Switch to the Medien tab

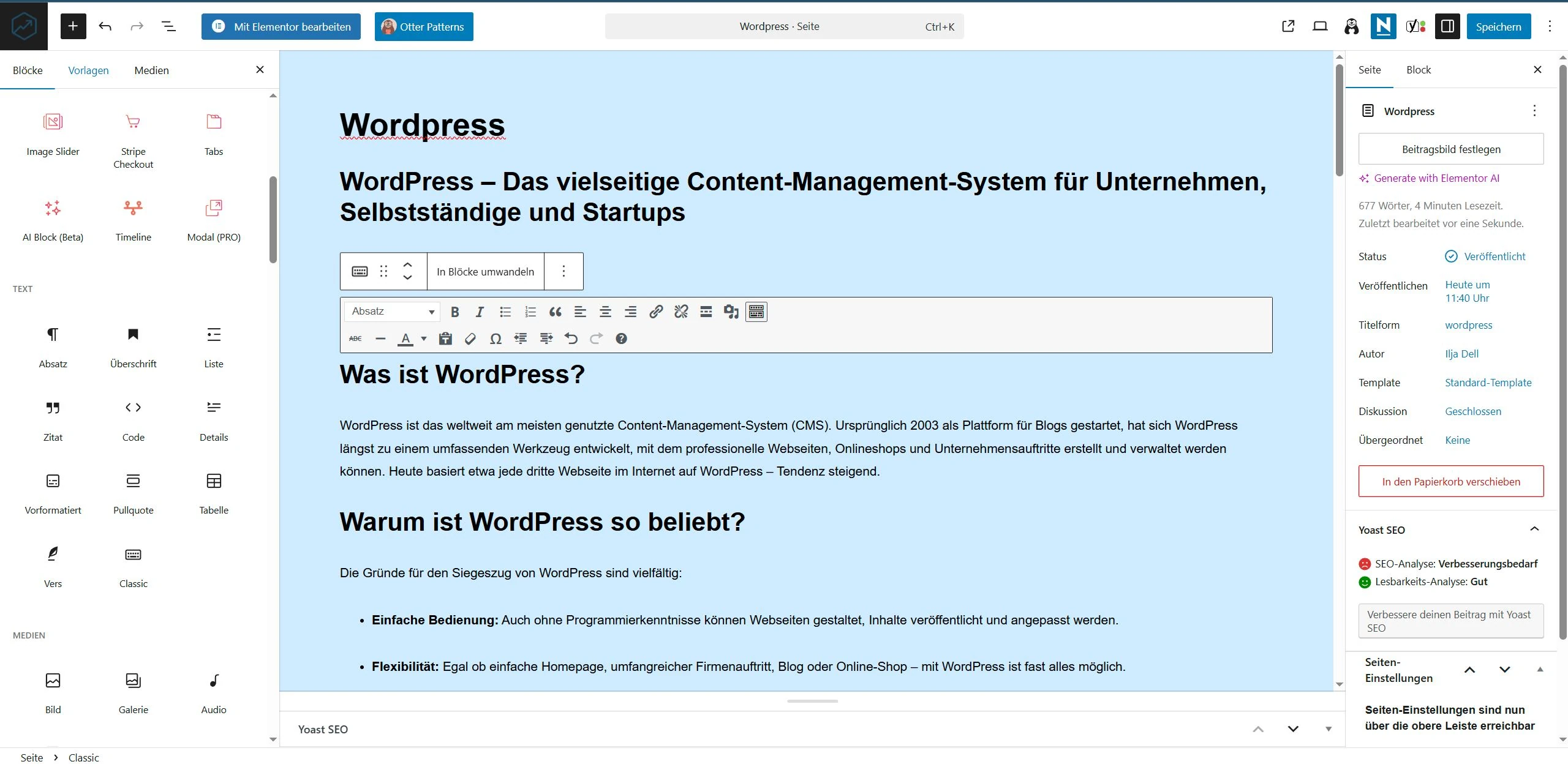[x=151, y=70]
